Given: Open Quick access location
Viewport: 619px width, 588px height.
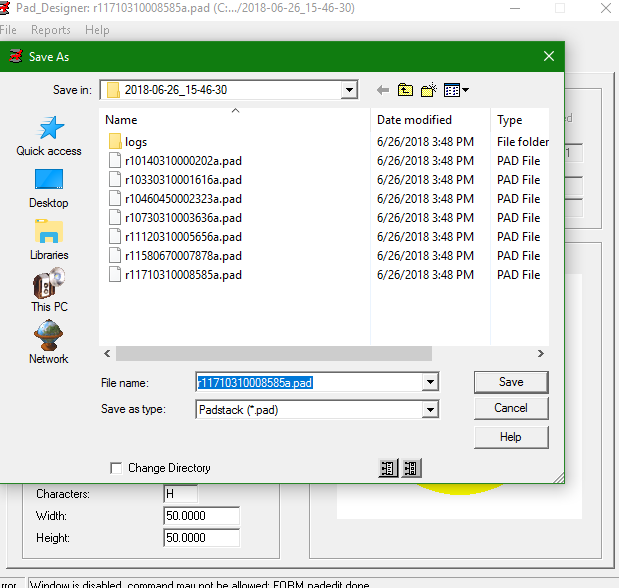Looking at the screenshot, I should [49, 136].
